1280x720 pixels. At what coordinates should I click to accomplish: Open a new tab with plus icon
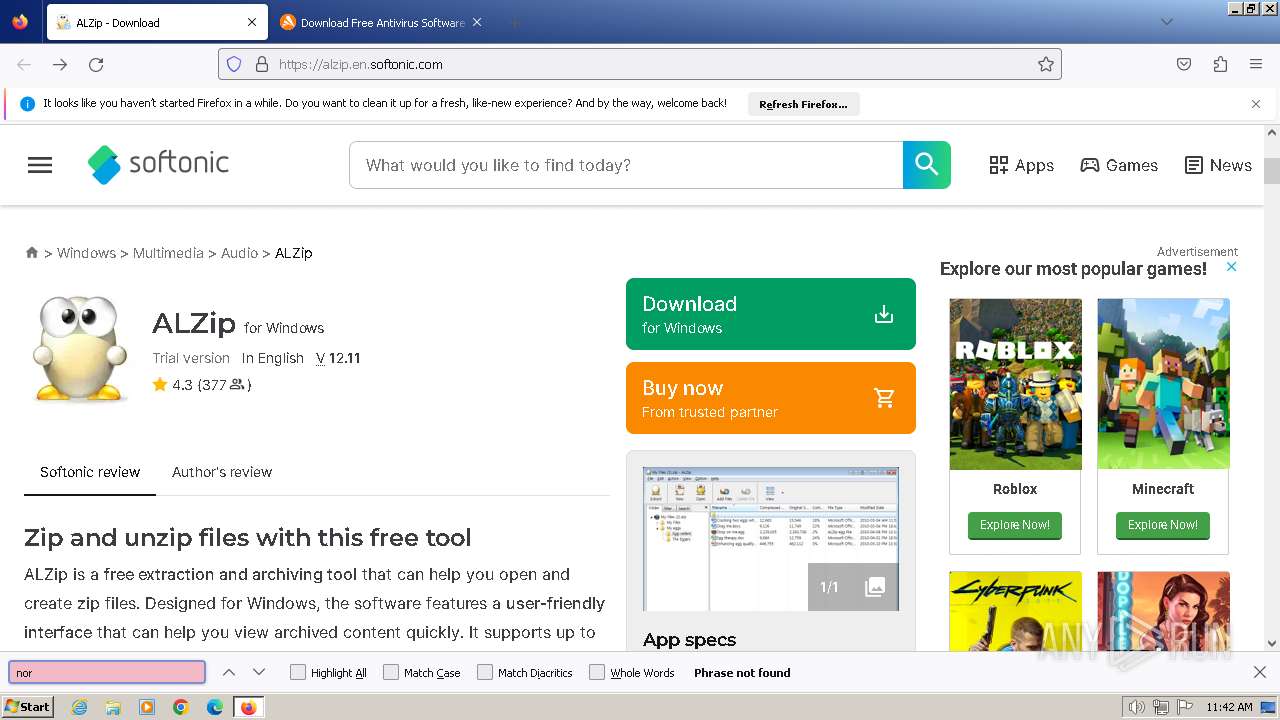coord(514,22)
